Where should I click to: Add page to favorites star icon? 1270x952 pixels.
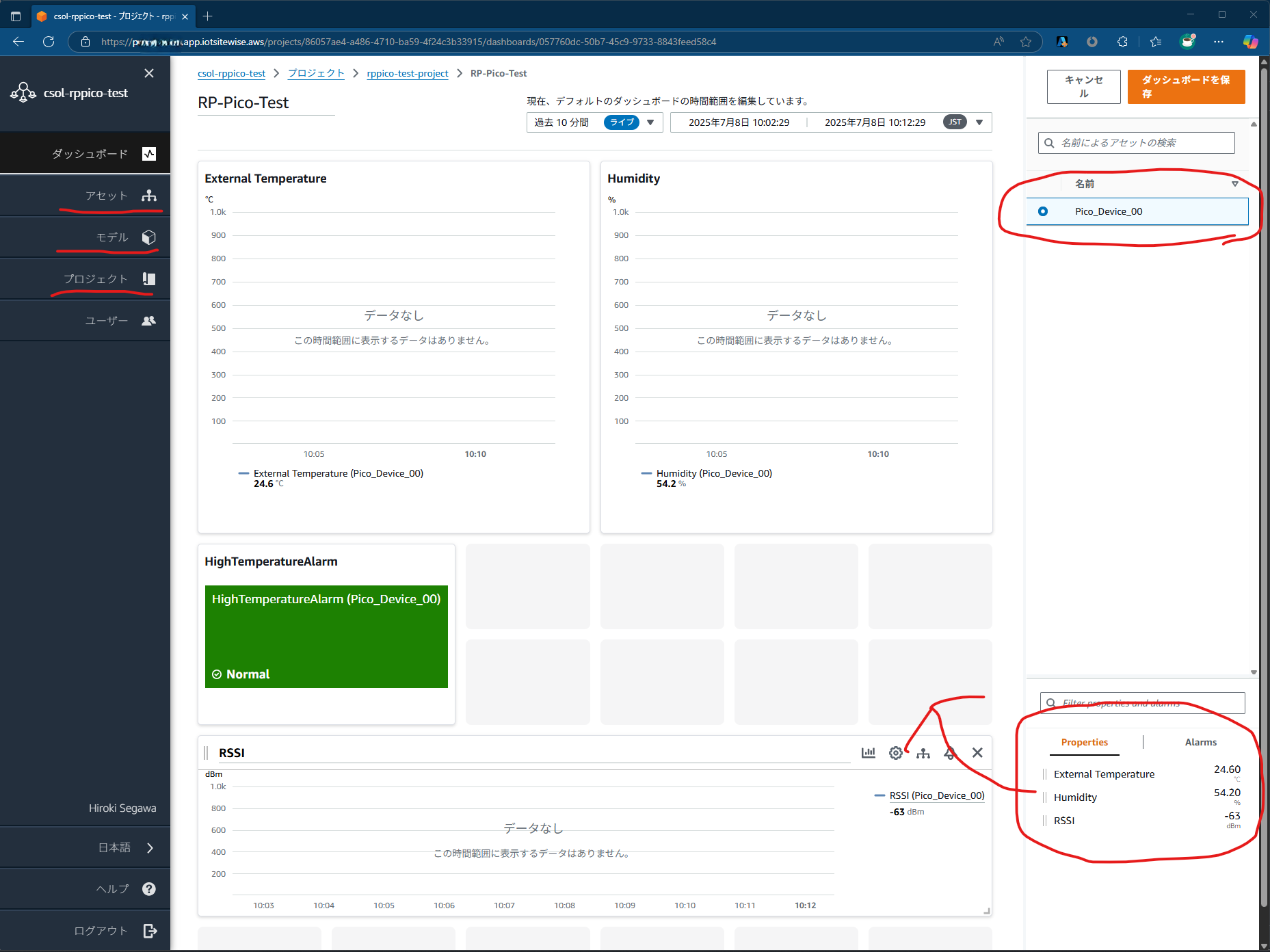point(1026,42)
